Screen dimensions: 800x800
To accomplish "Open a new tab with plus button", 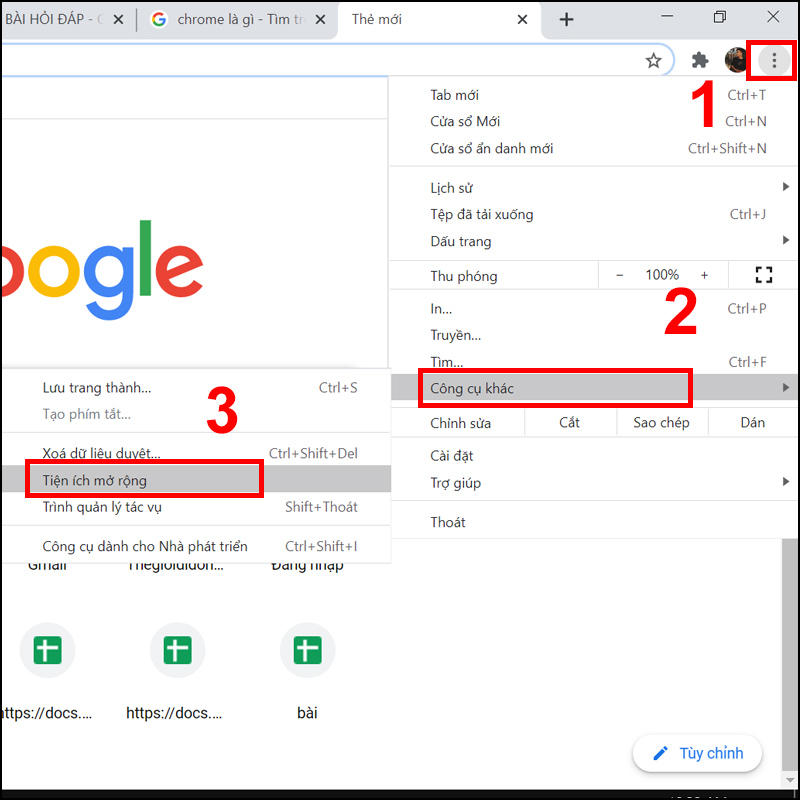I will click(566, 19).
